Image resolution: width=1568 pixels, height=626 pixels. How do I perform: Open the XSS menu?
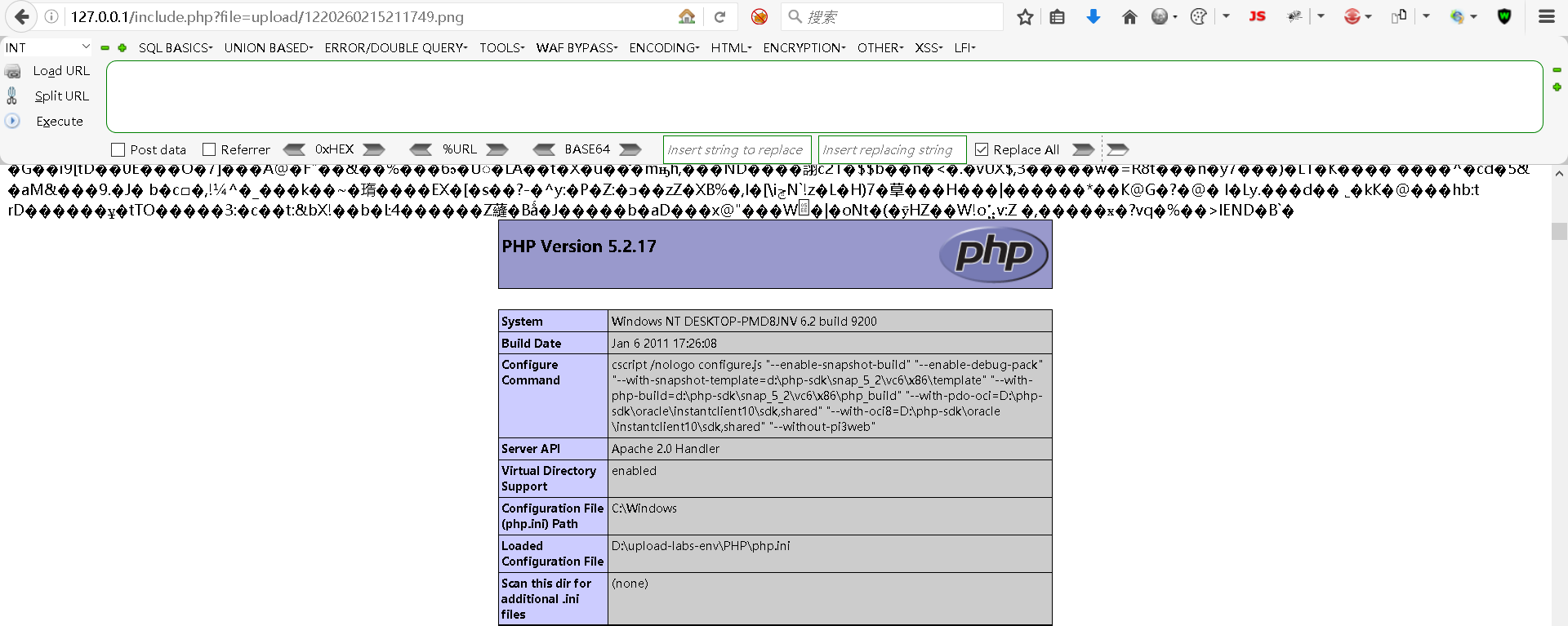click(x=929, y=48)
